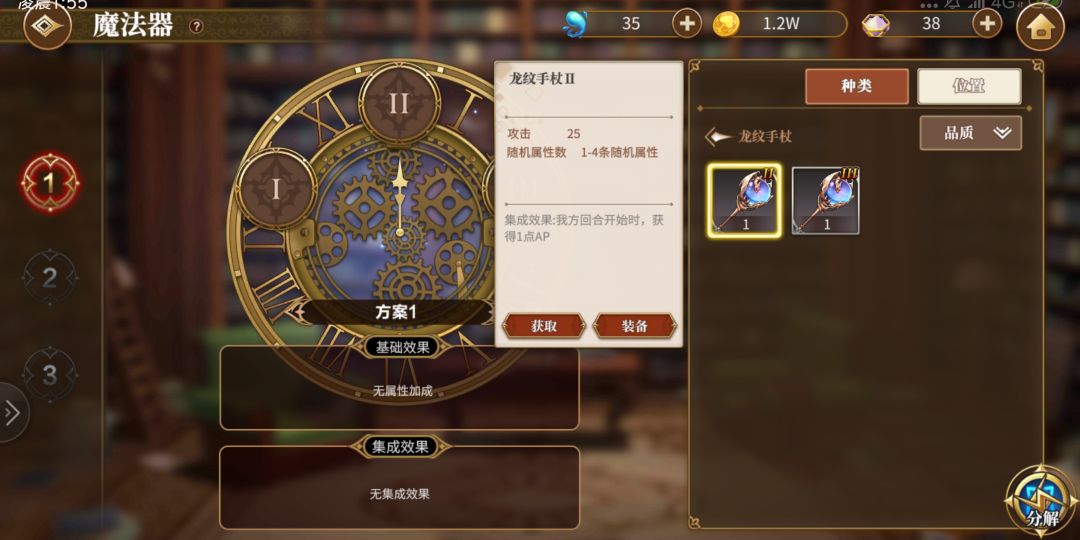Switch to the 种类 tab

click(856, 87)
